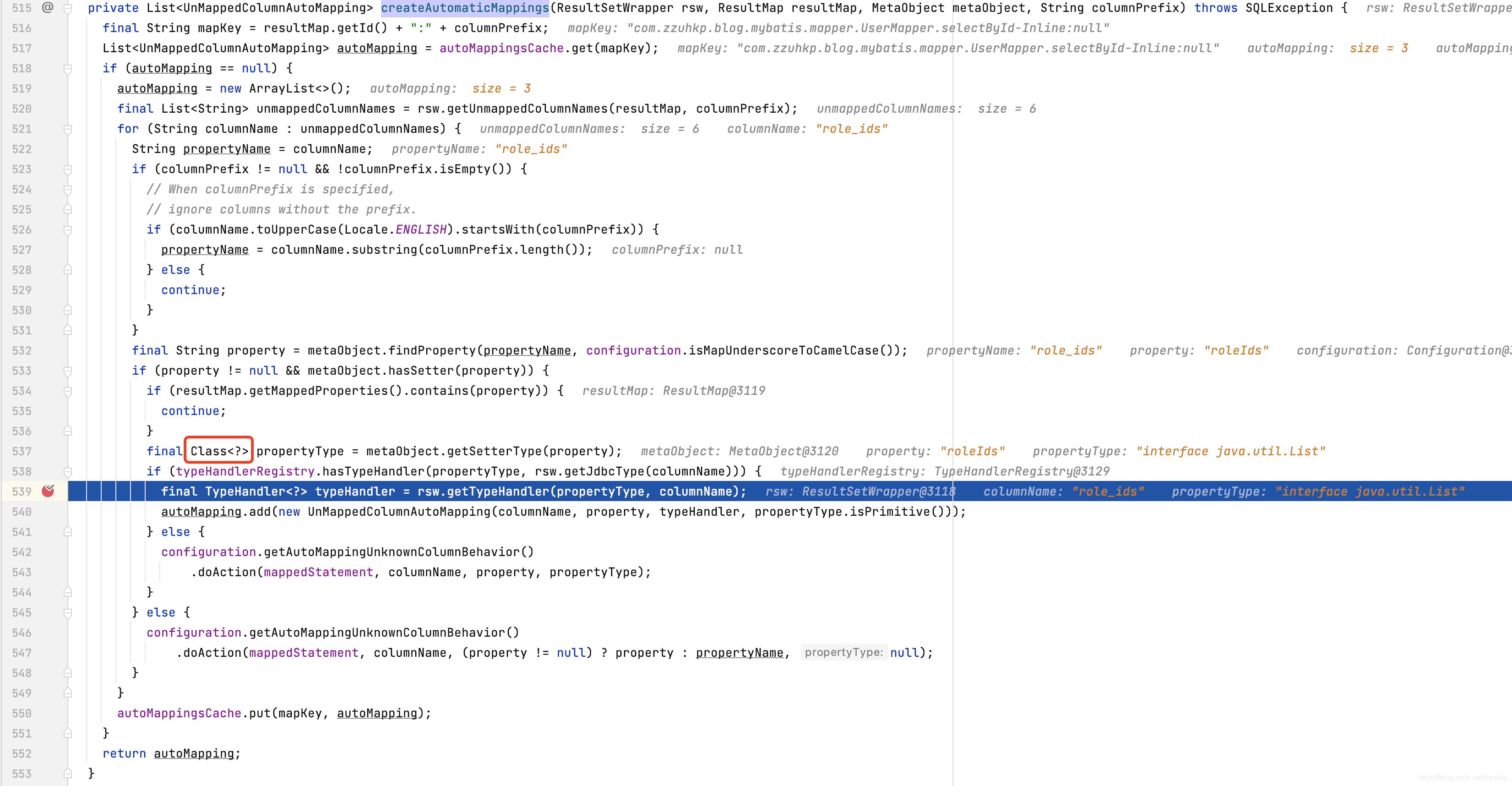Fold the columnPrefix if block at line 523
The image size is (1512, 786).
[67, 169]
